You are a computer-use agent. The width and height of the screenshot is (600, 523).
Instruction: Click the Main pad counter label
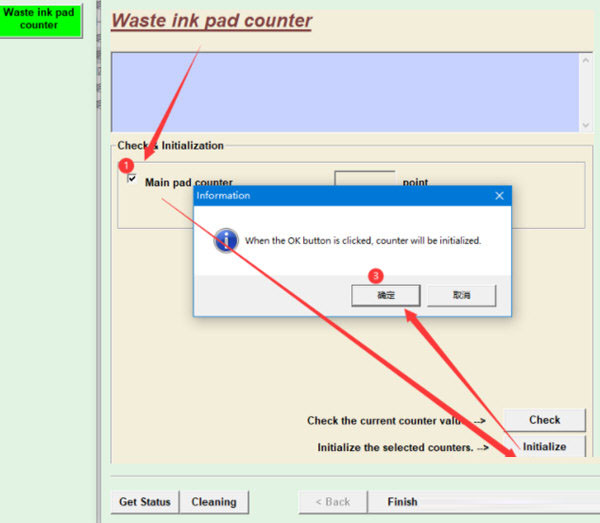188,183
